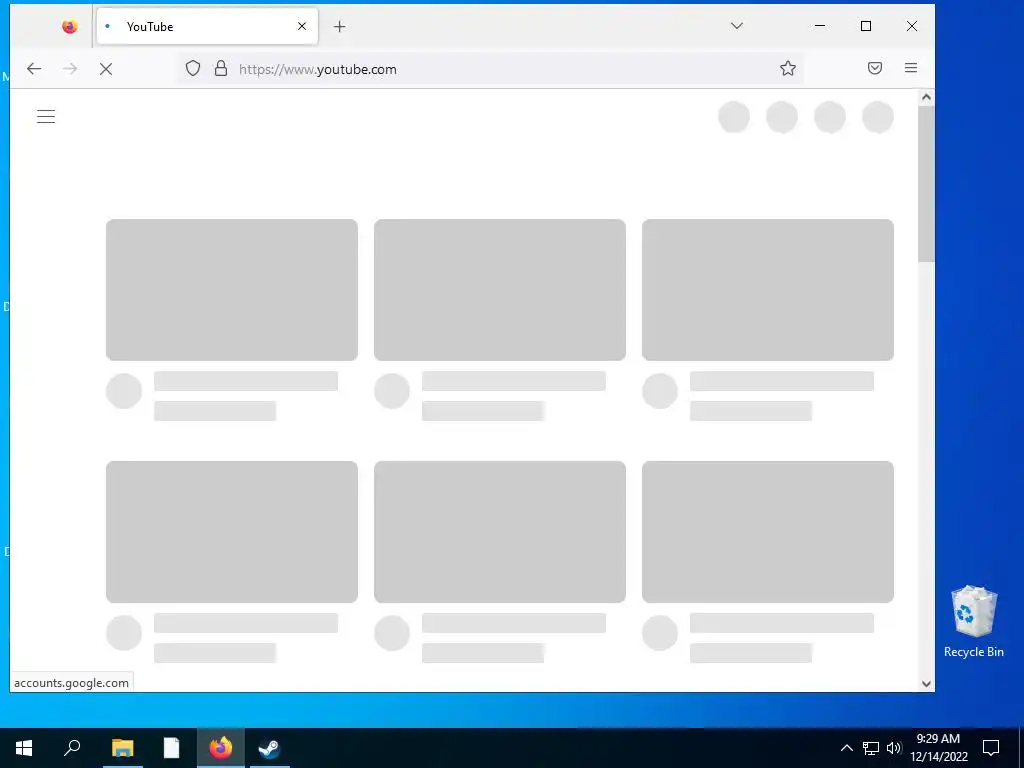
Task: Go forward to the next page
Action: (70, 69)
